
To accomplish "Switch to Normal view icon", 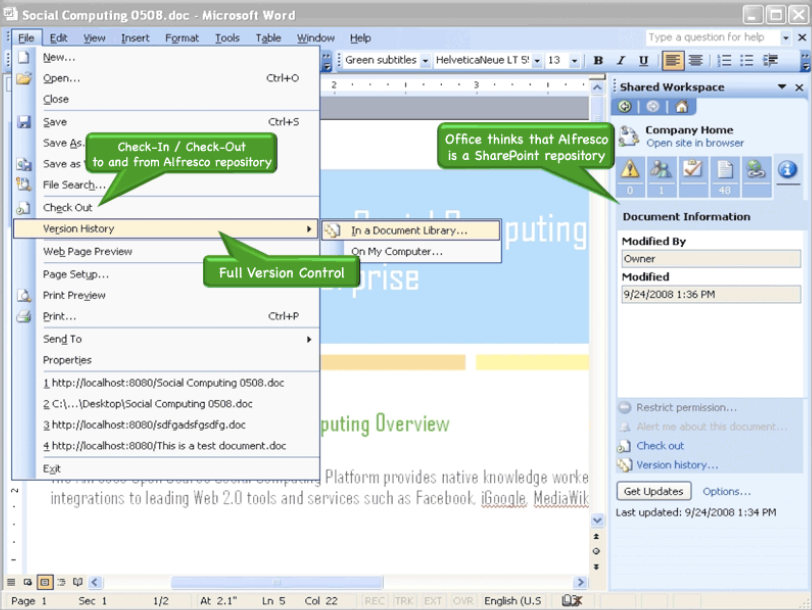I will click(x=11, y=582).
